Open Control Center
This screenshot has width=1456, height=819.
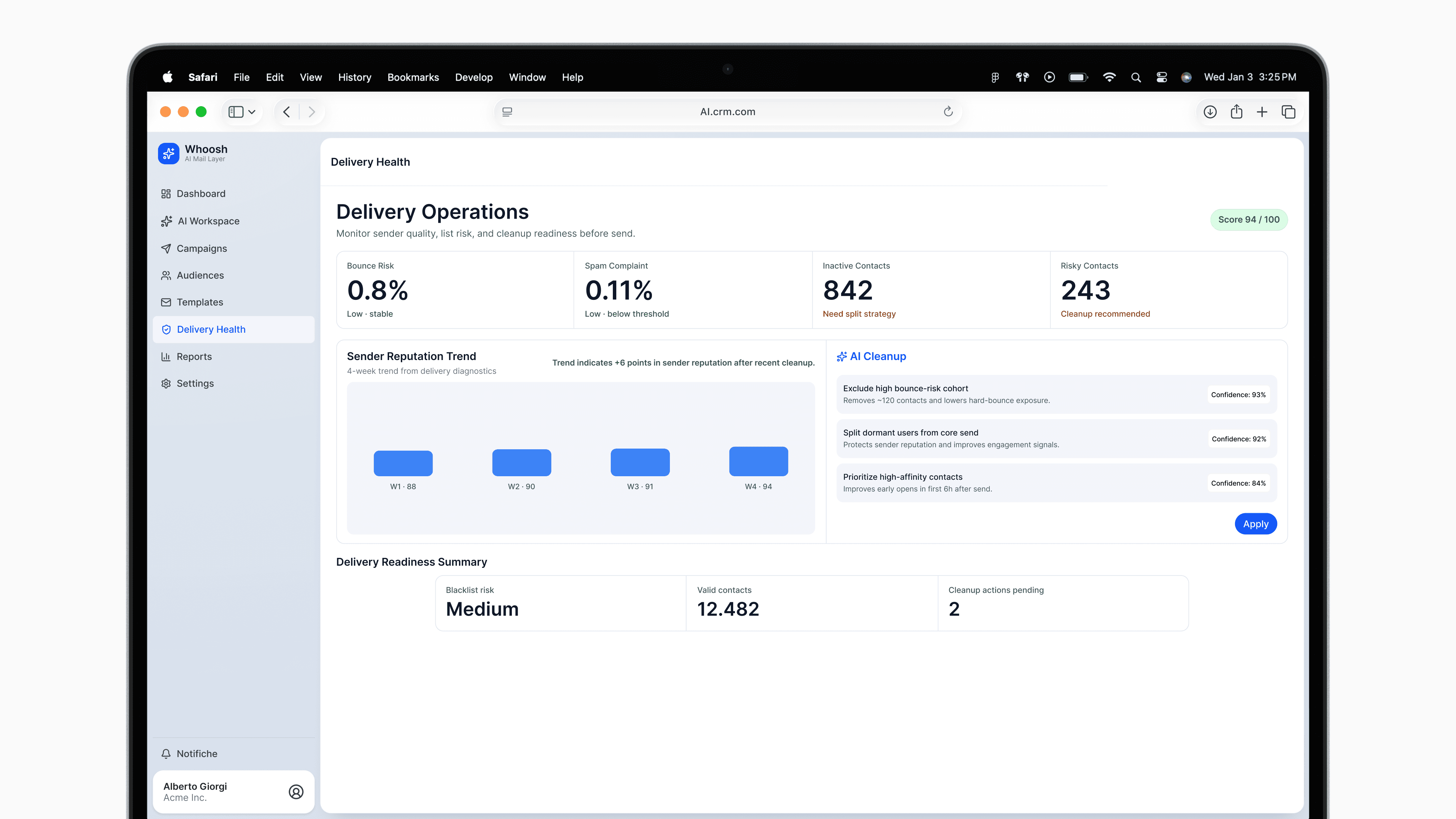pos(1162,77)
